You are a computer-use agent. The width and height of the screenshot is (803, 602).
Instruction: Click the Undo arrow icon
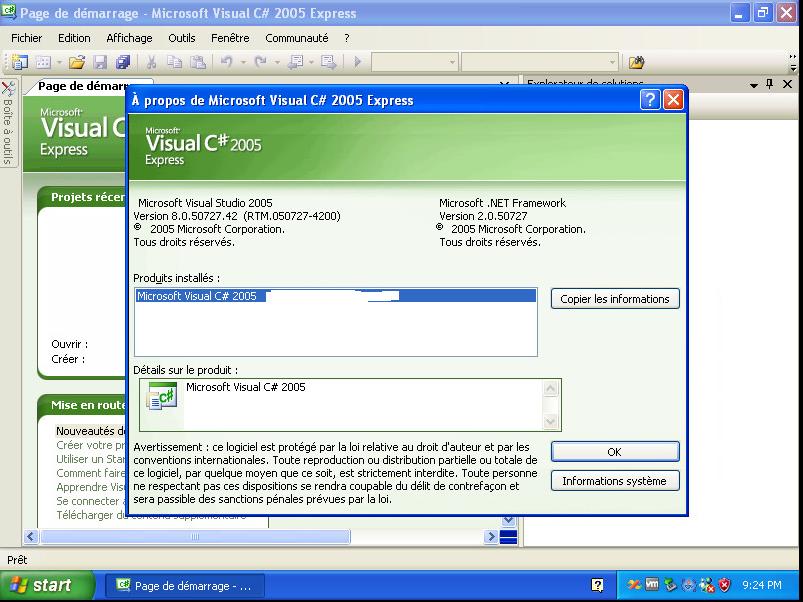(x=227, y=62)
